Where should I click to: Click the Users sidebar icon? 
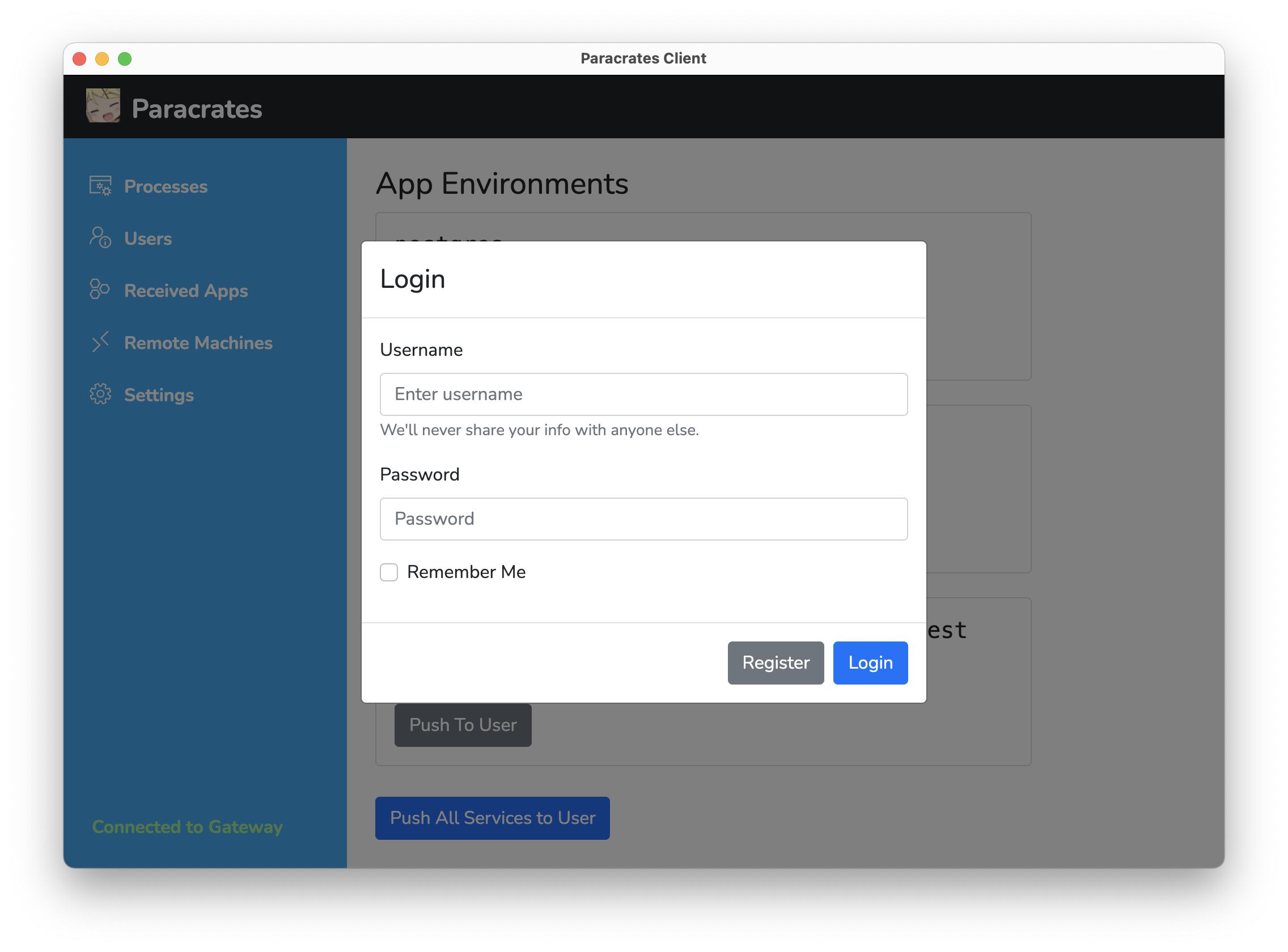tap(100, 237)
